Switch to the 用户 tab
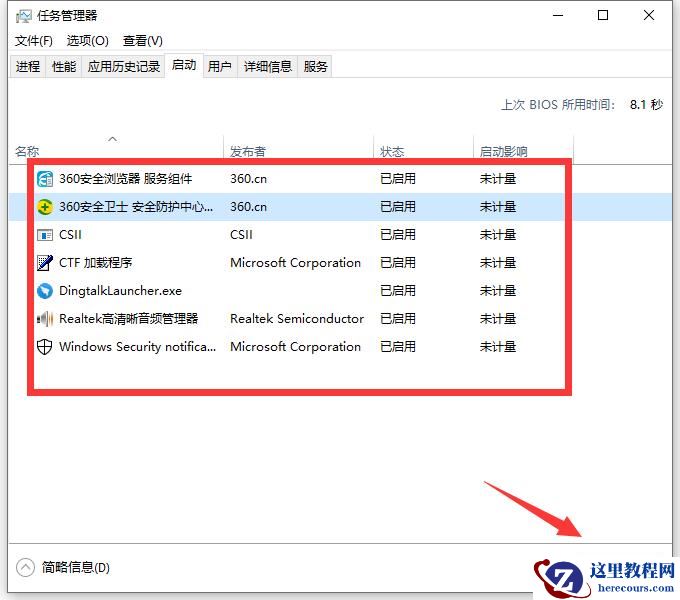Image resolution: width=680 pixels, height=600 pixels. coord(219,66)
